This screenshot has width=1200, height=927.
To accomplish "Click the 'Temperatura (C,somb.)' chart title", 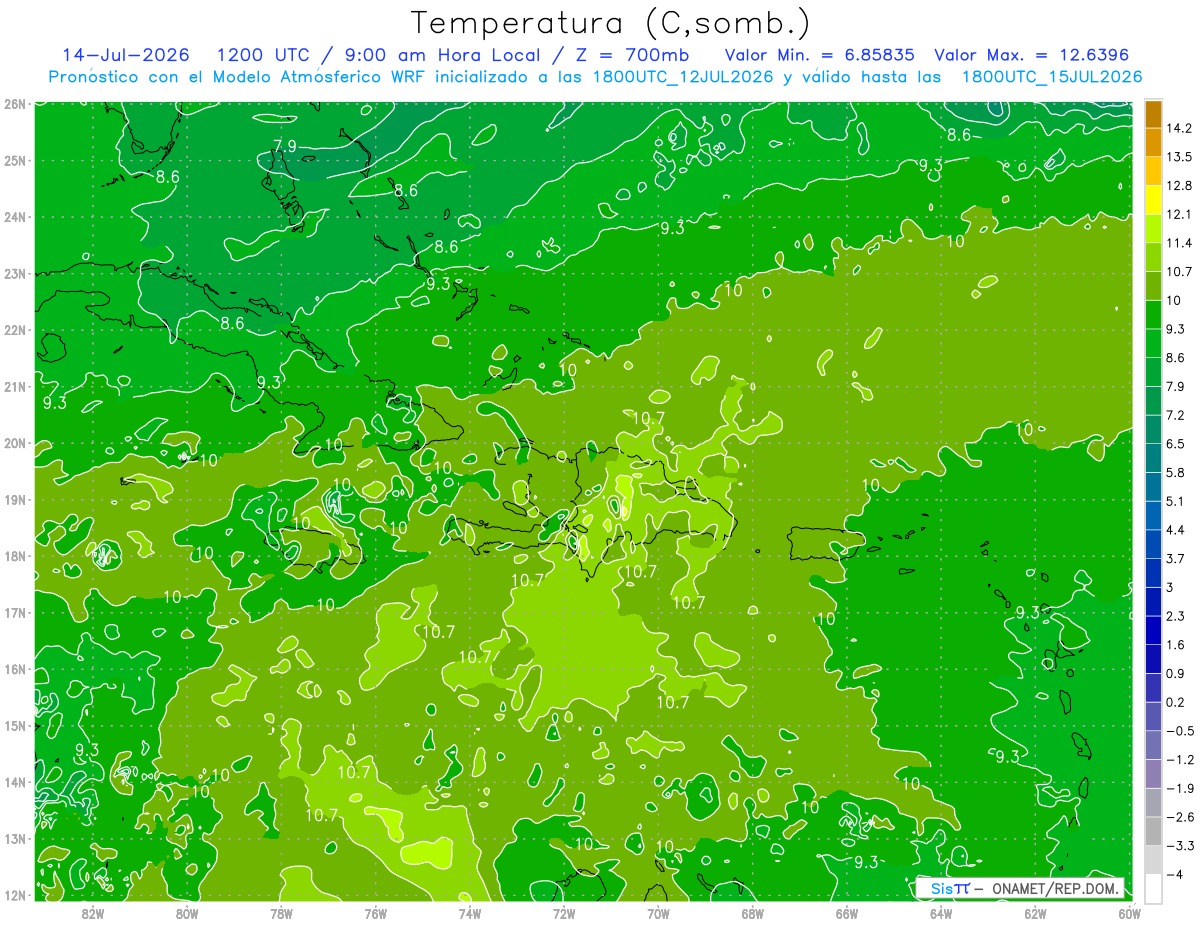I will [x=611, y=23].
